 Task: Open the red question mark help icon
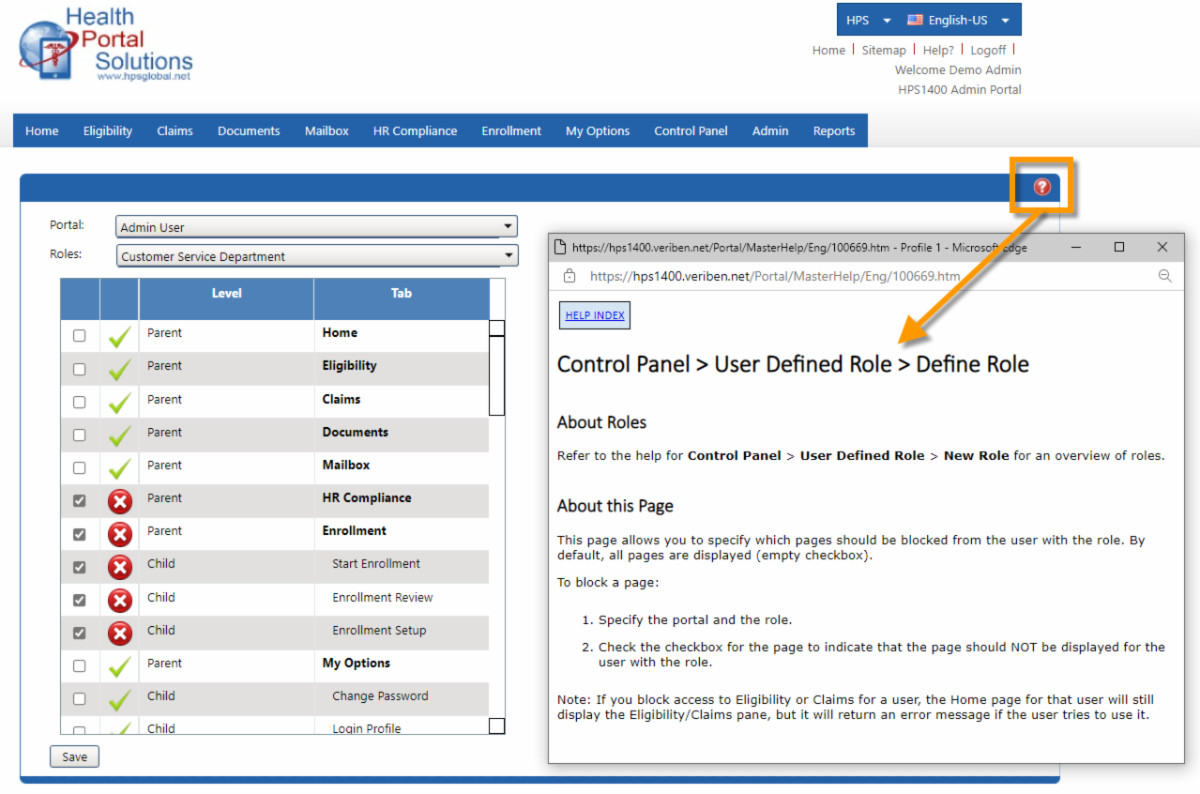pos(1042,186)
